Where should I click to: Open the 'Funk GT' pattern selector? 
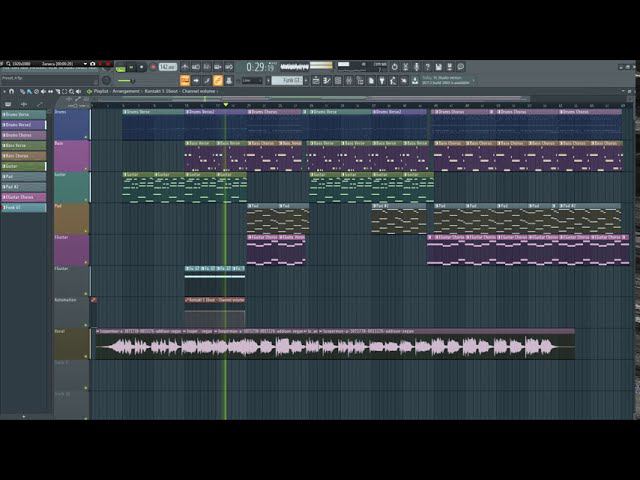click(x=288, y=80)
